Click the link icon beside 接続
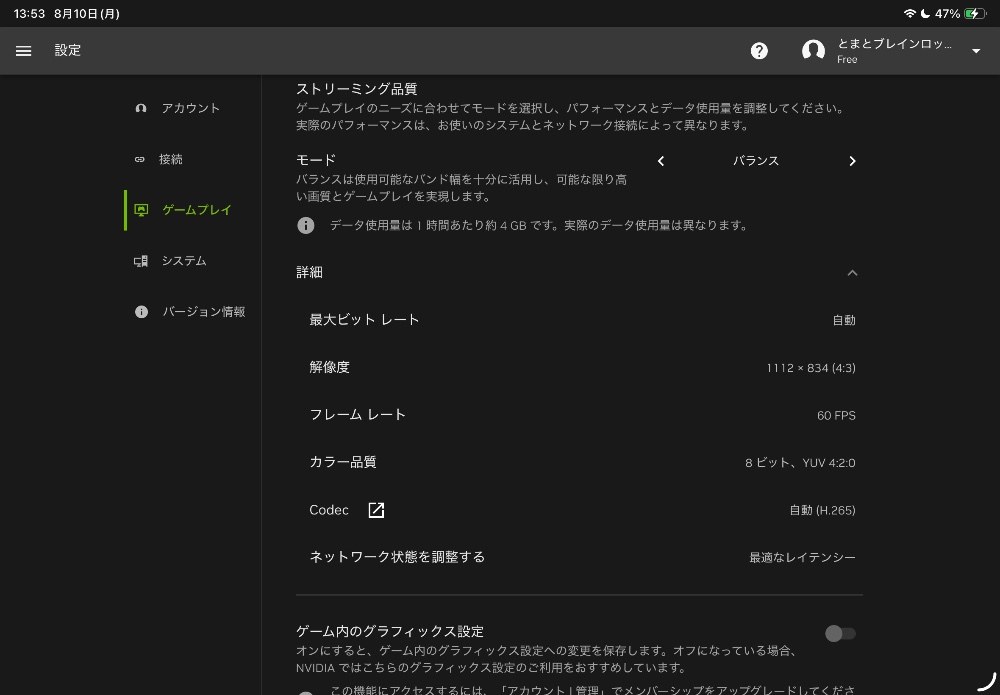Viewport: 1000px width, 695px height. [140, 159]
